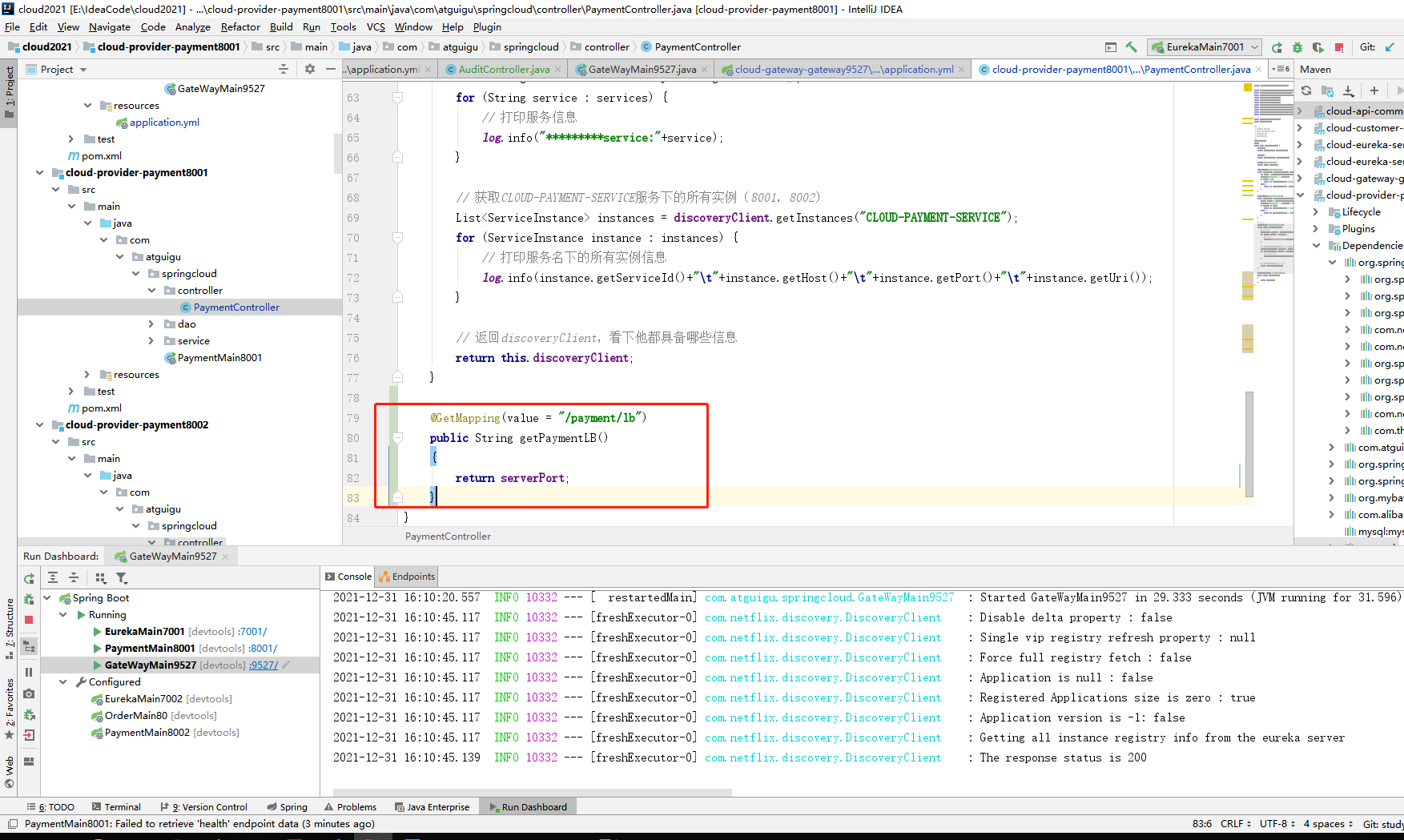Open the Refactor menu
This screenshot has height=840, width=1404.
click(240, 26)
